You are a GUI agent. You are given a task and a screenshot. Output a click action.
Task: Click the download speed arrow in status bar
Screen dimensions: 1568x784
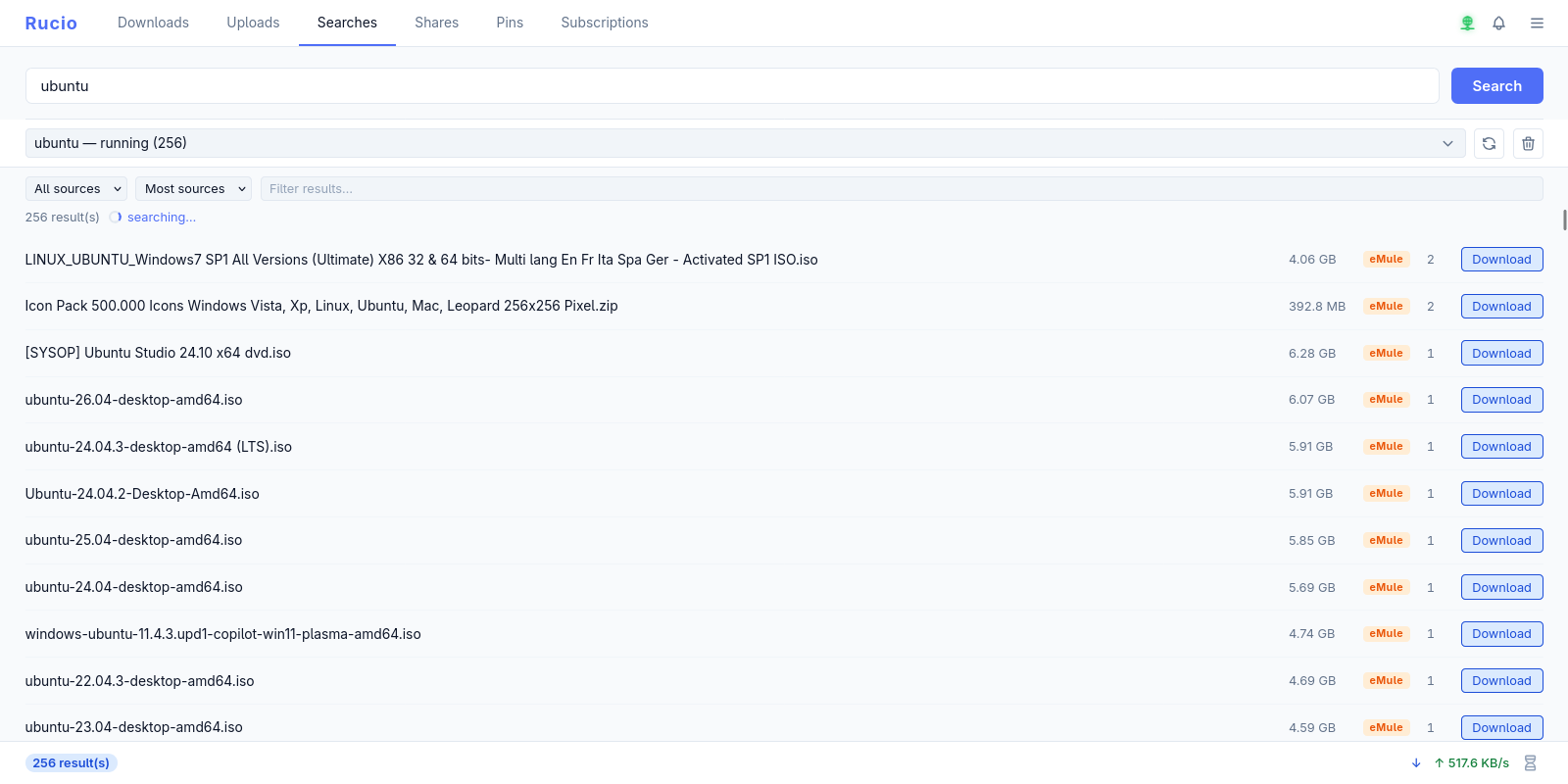pyautogui.click(x=1416, y=762)
